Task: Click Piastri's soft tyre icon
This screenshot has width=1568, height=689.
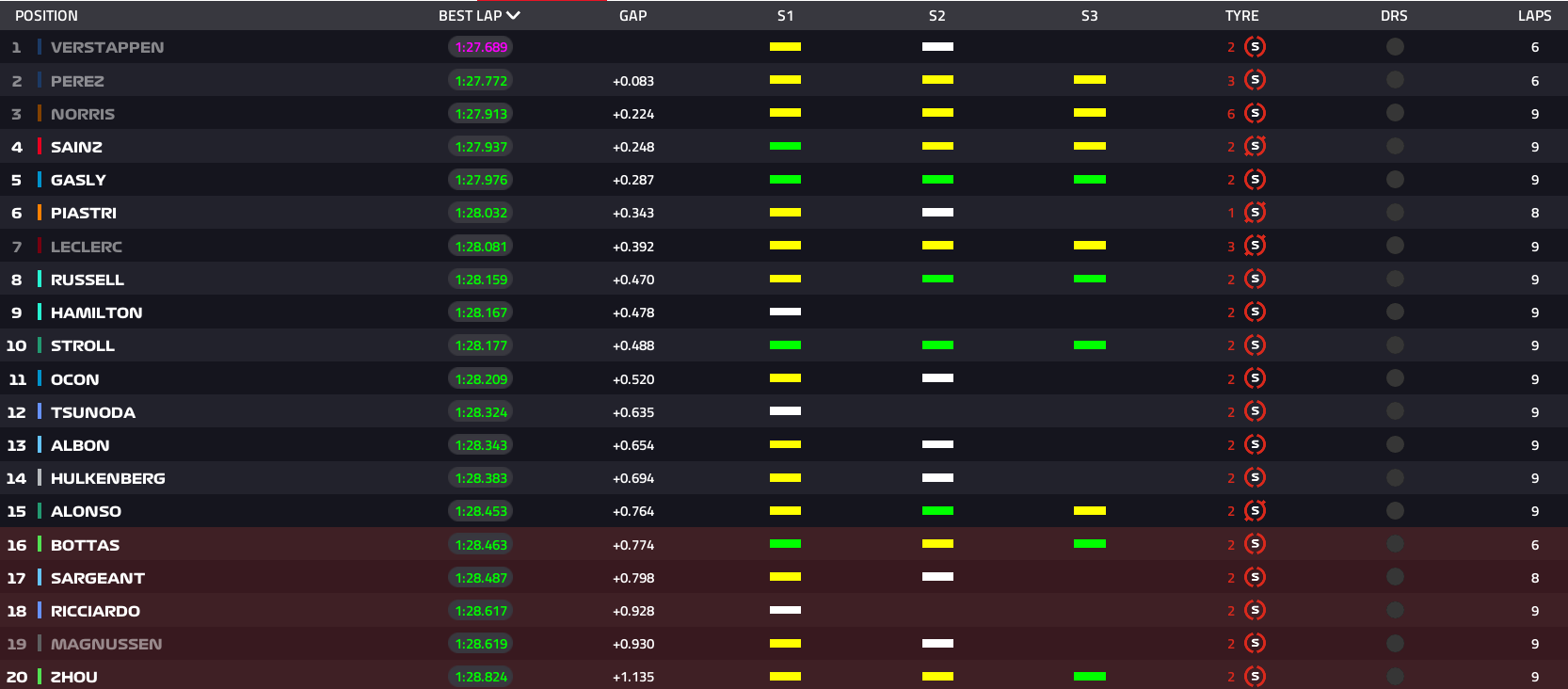Action: point(1255,213)
